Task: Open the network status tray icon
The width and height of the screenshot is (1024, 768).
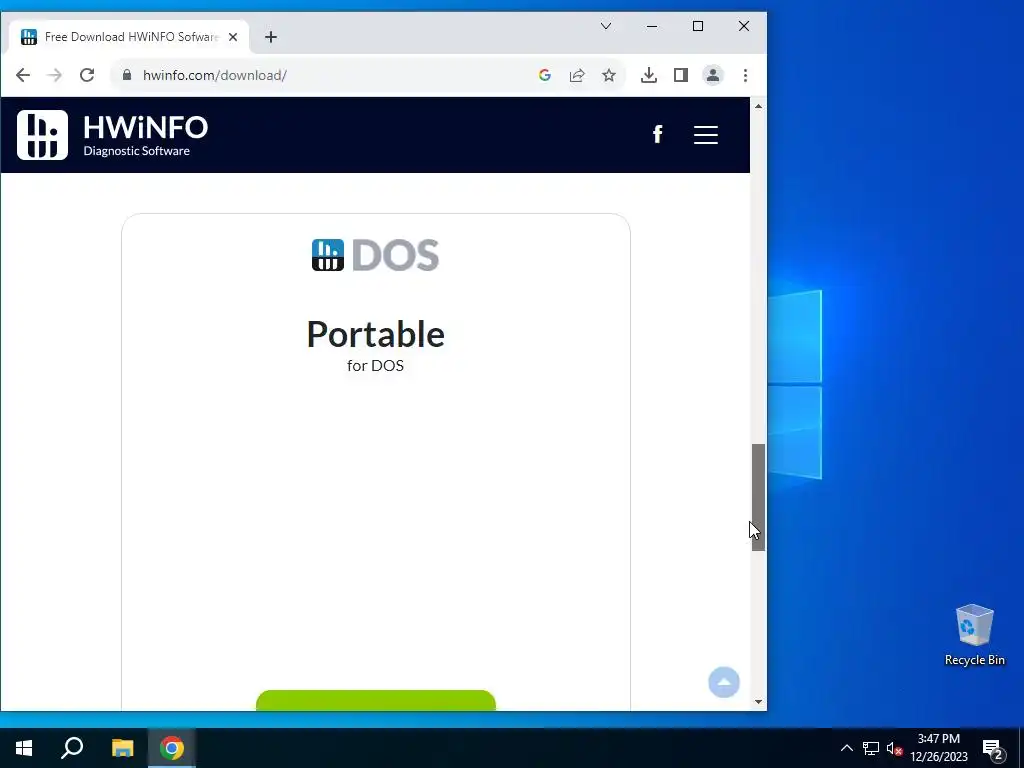Action: pos(871,748)
